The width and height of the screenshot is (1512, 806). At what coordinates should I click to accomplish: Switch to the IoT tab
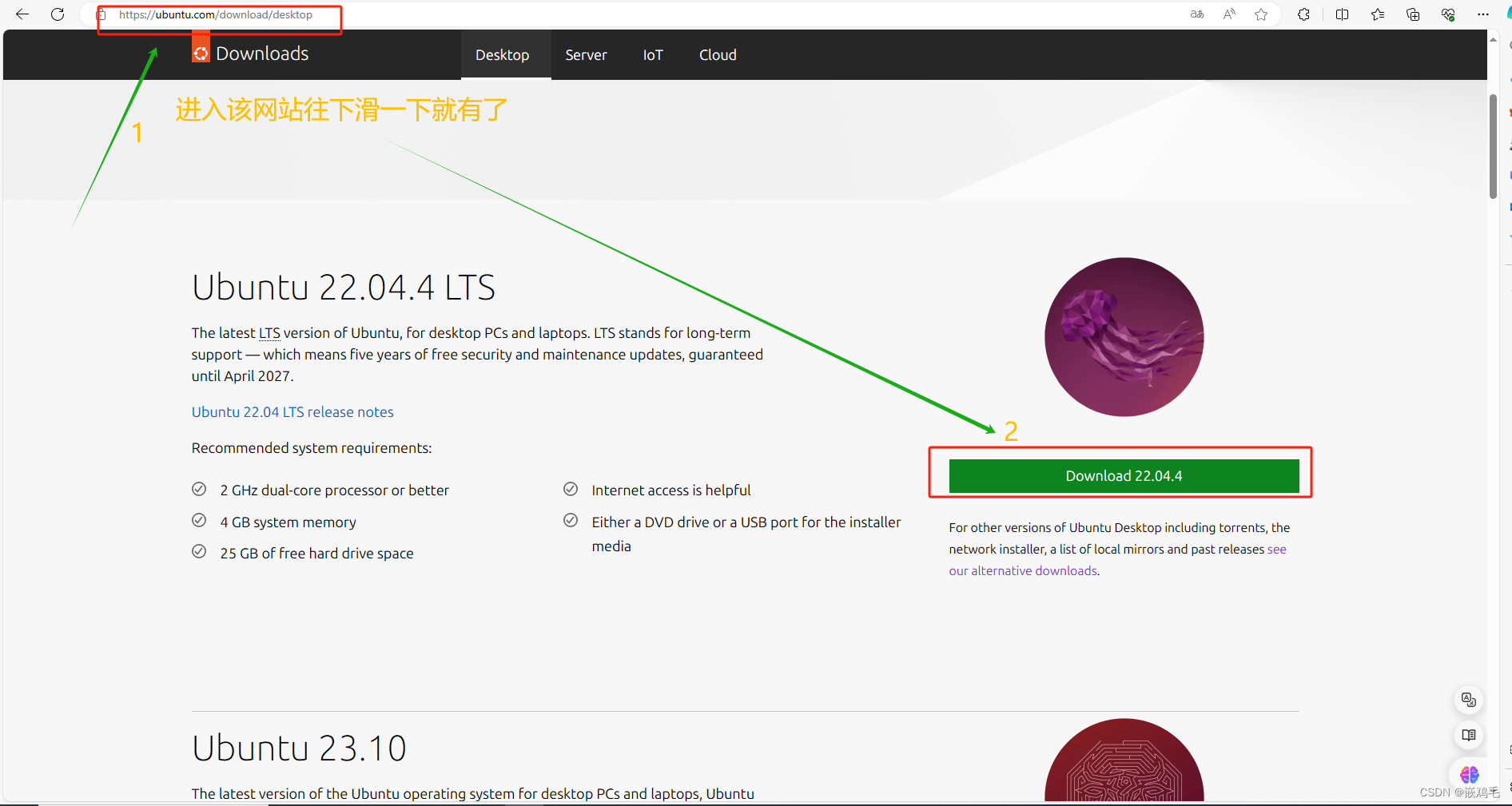(x=653, y=55)
